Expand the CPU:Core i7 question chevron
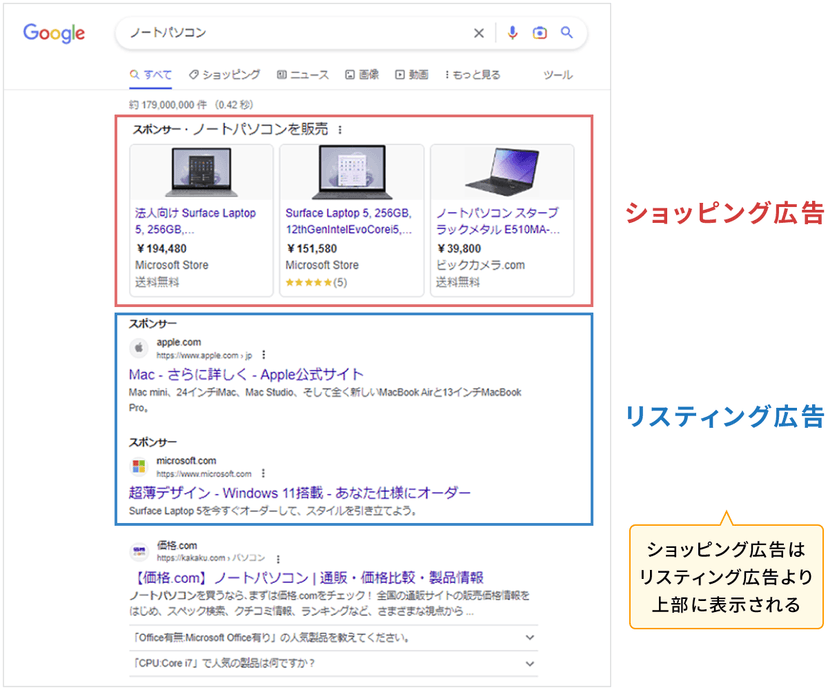This screenshot has height=690, width=828. click(x=530, y=664)
